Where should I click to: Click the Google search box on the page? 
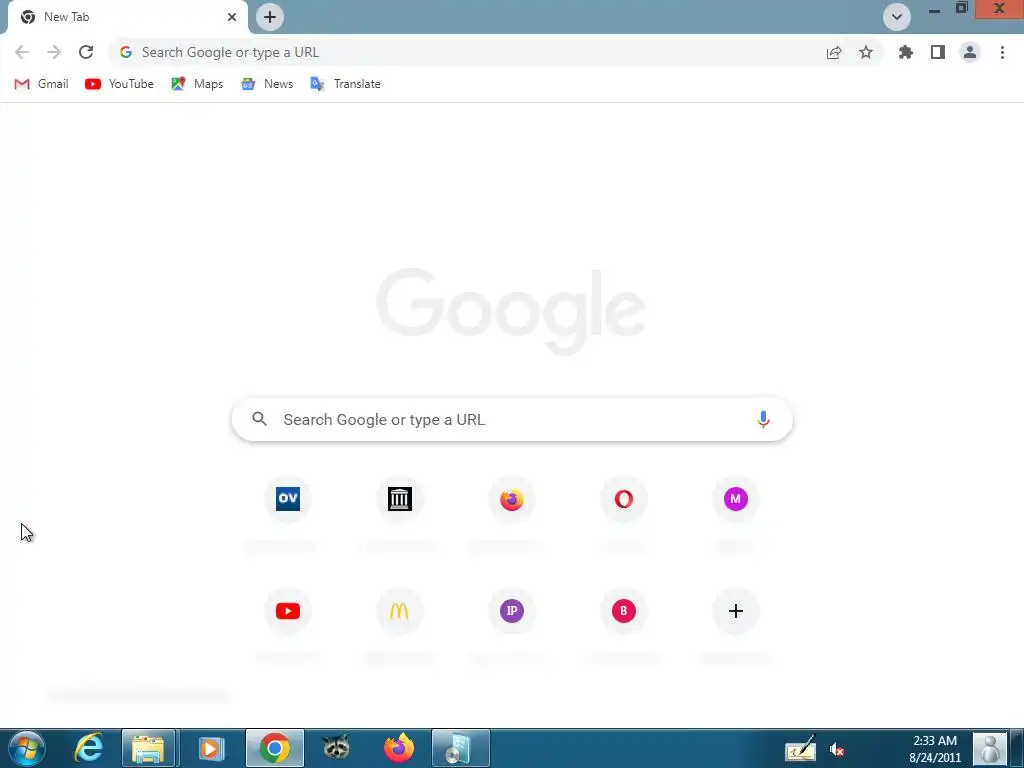click(x=512, y=419)
